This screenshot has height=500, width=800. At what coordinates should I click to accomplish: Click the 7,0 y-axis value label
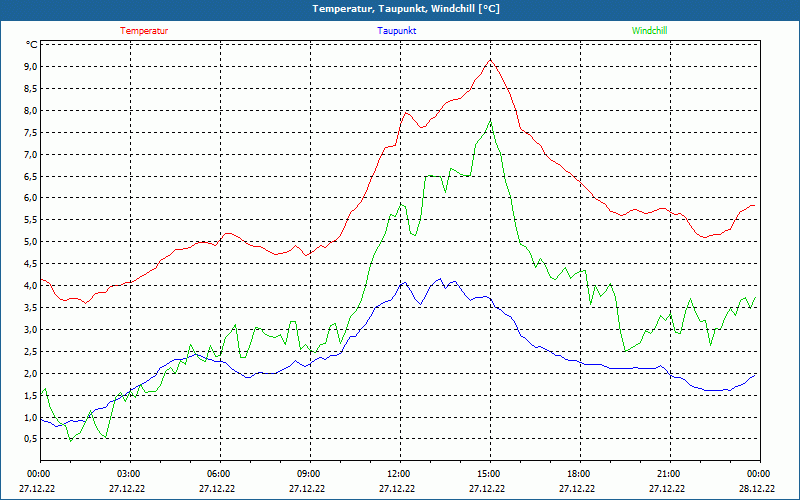(30, 154)
